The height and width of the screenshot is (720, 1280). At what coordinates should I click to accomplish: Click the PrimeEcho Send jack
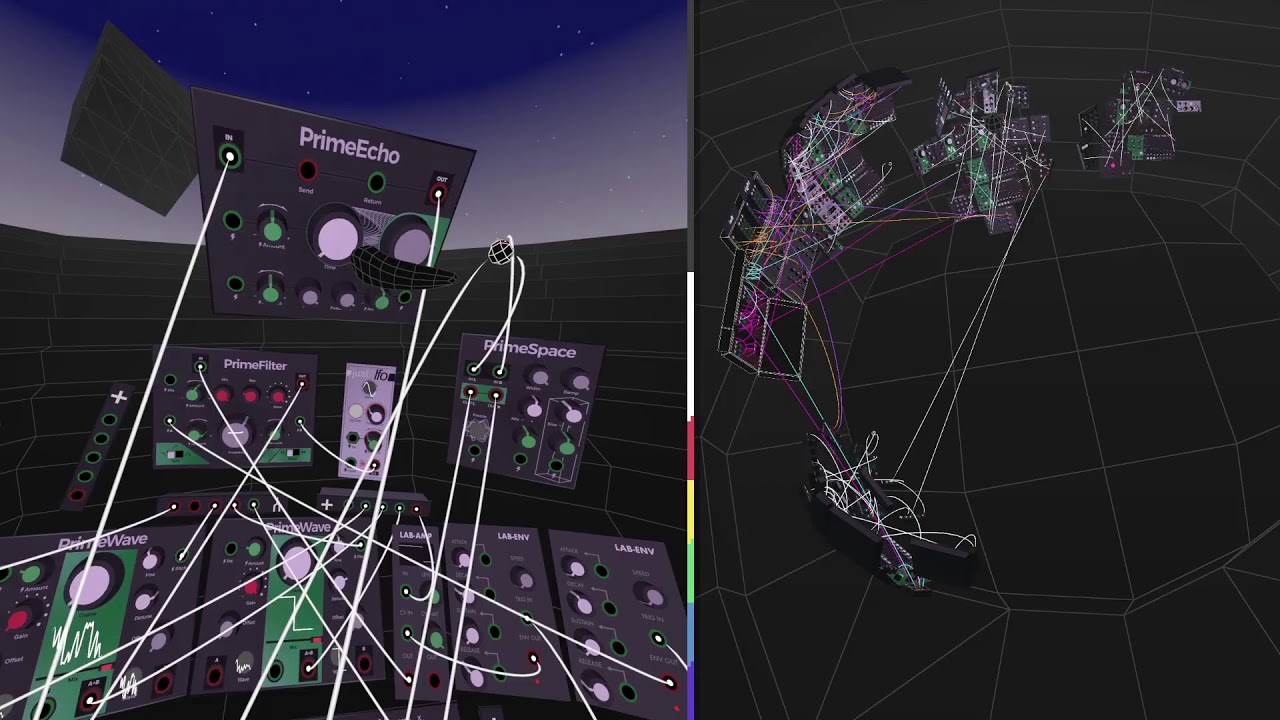308,170
